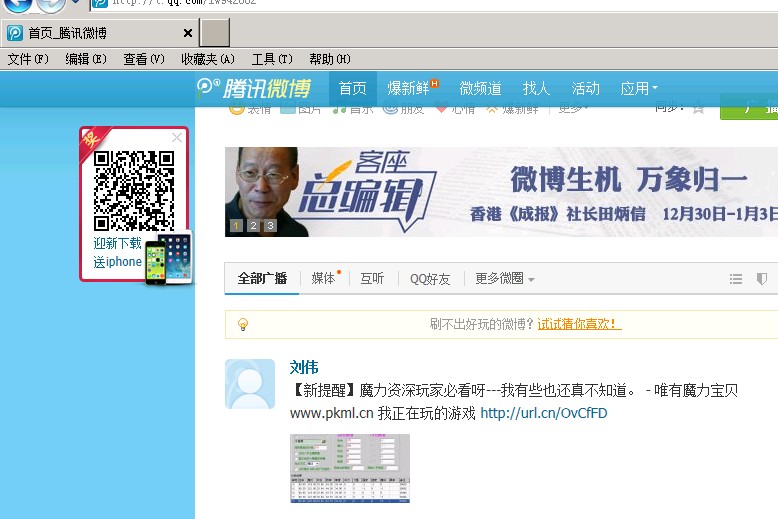Open the 收藏夹(A) favorites menu
This screenshot has height=519, width=778.
coord(208,59)
